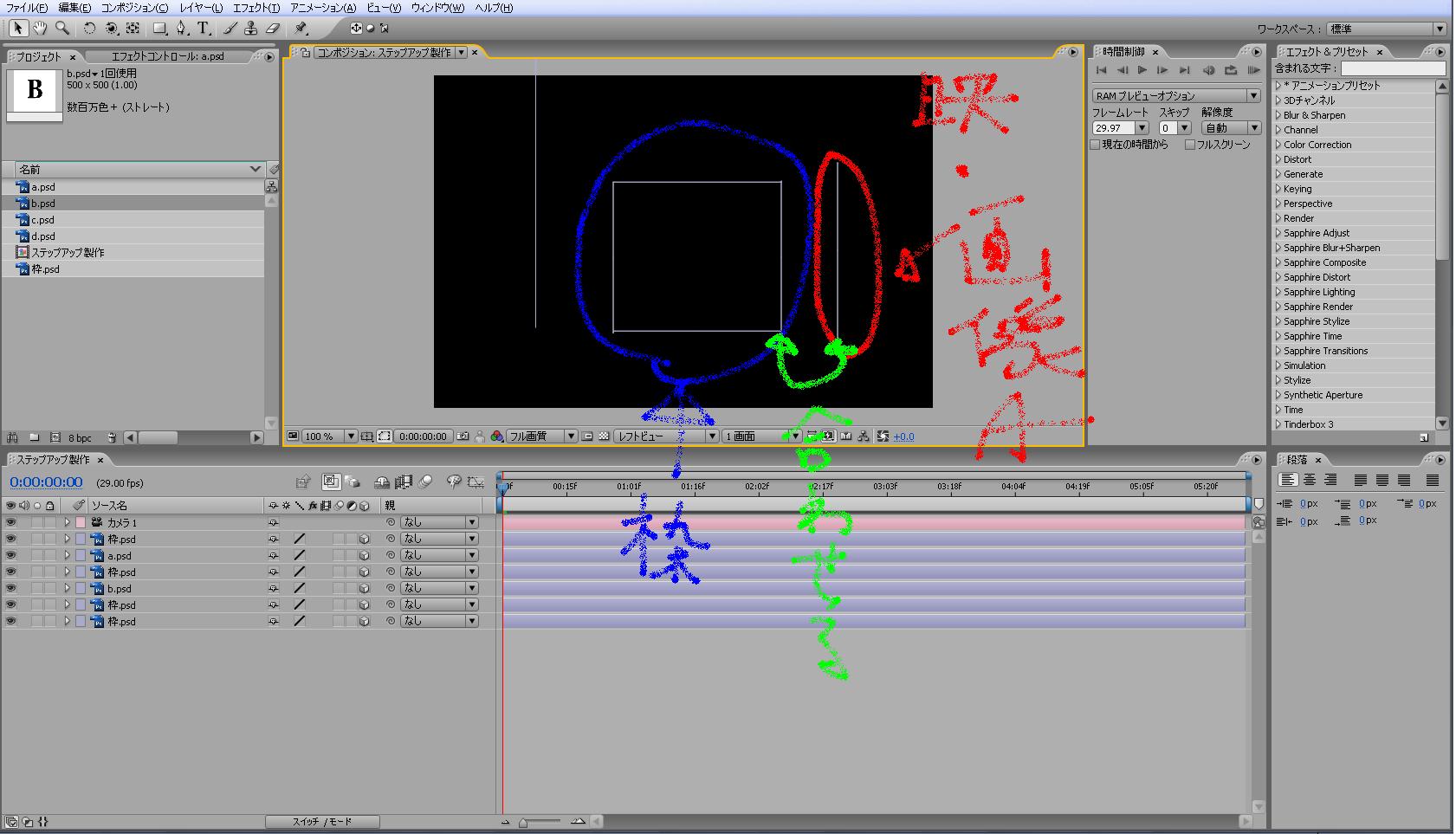Open RAM プレビューオプション dropdown
The image size is (1456, 834).
point(1175,95)
